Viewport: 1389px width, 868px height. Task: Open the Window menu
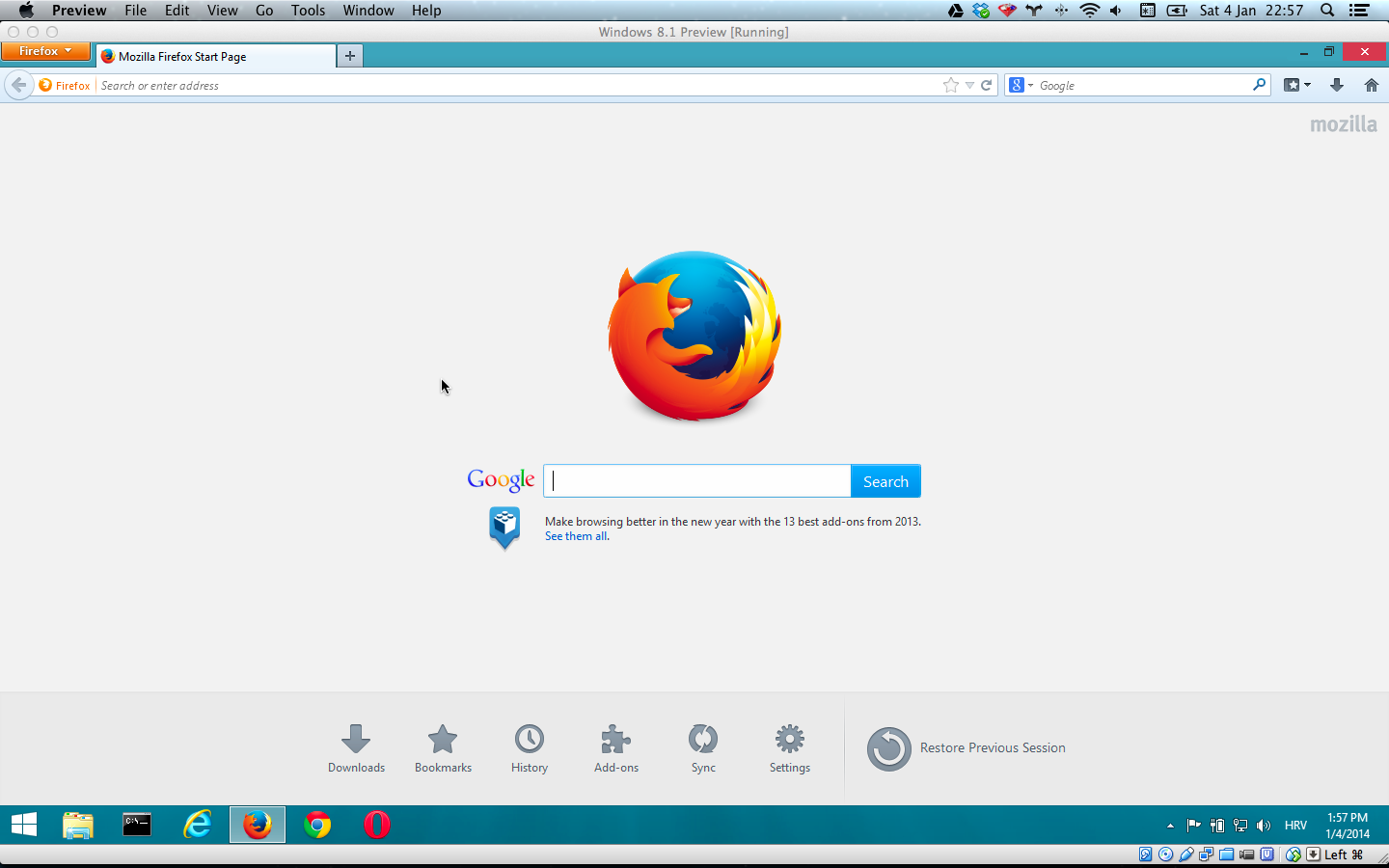[368, 11]
